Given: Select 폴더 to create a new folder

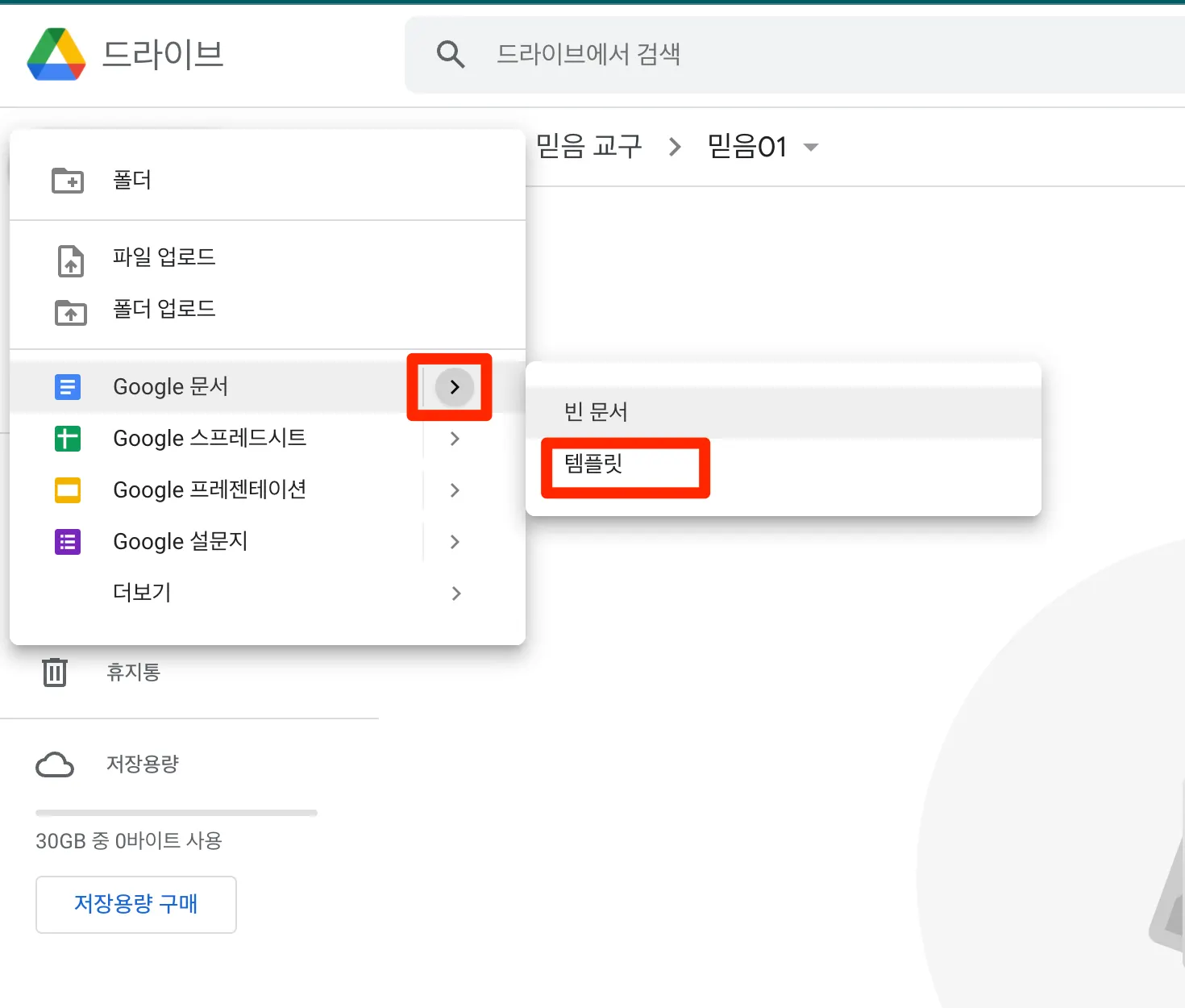Looking at the screenshot, I should 268,180.
